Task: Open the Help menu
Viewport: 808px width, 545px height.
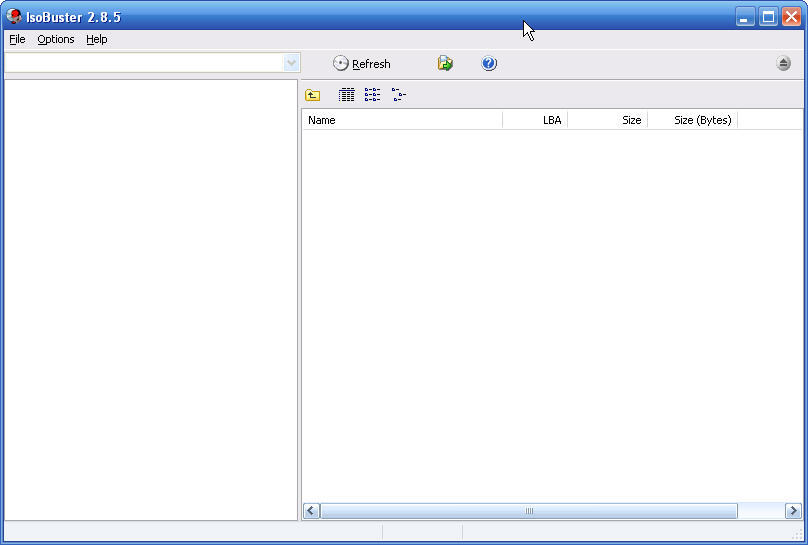Action: point(96,39)
